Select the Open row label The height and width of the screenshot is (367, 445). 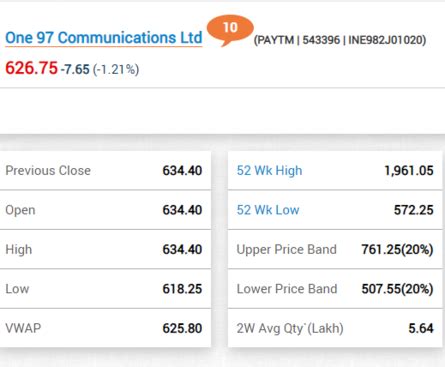tap(20, 211)
